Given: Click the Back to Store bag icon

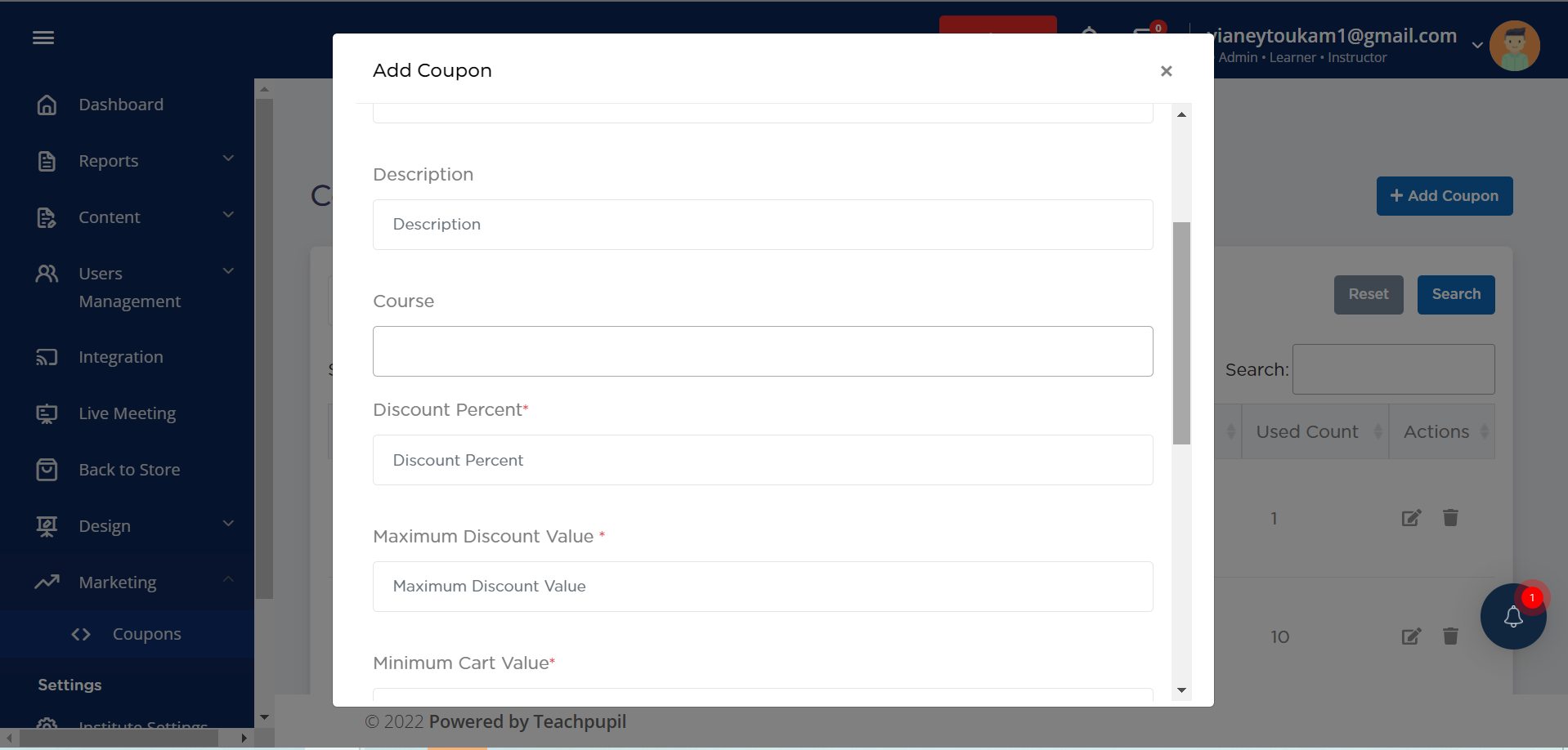Looking at the screenshot, I should pos(47,470).
